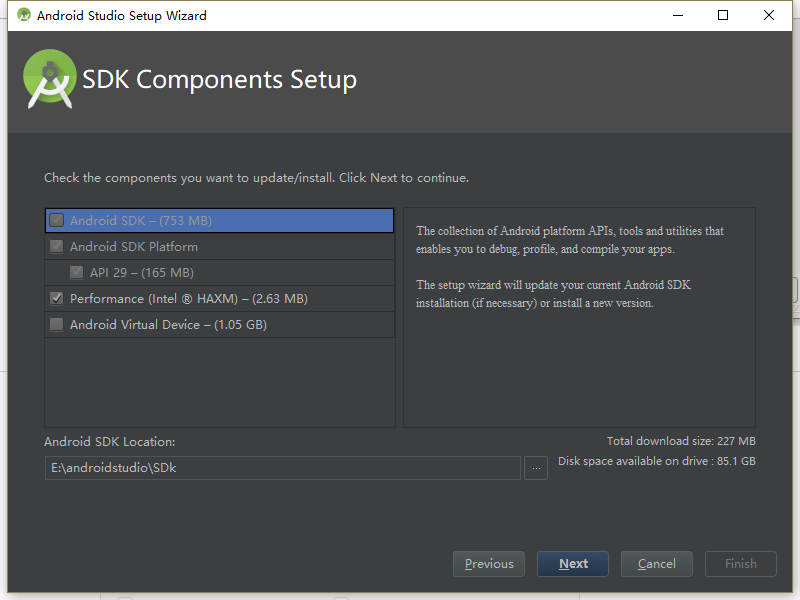This screenshot has height=600, width=800.
Task: Click the Total download size: 227 MB text
Action: point(681,441)
